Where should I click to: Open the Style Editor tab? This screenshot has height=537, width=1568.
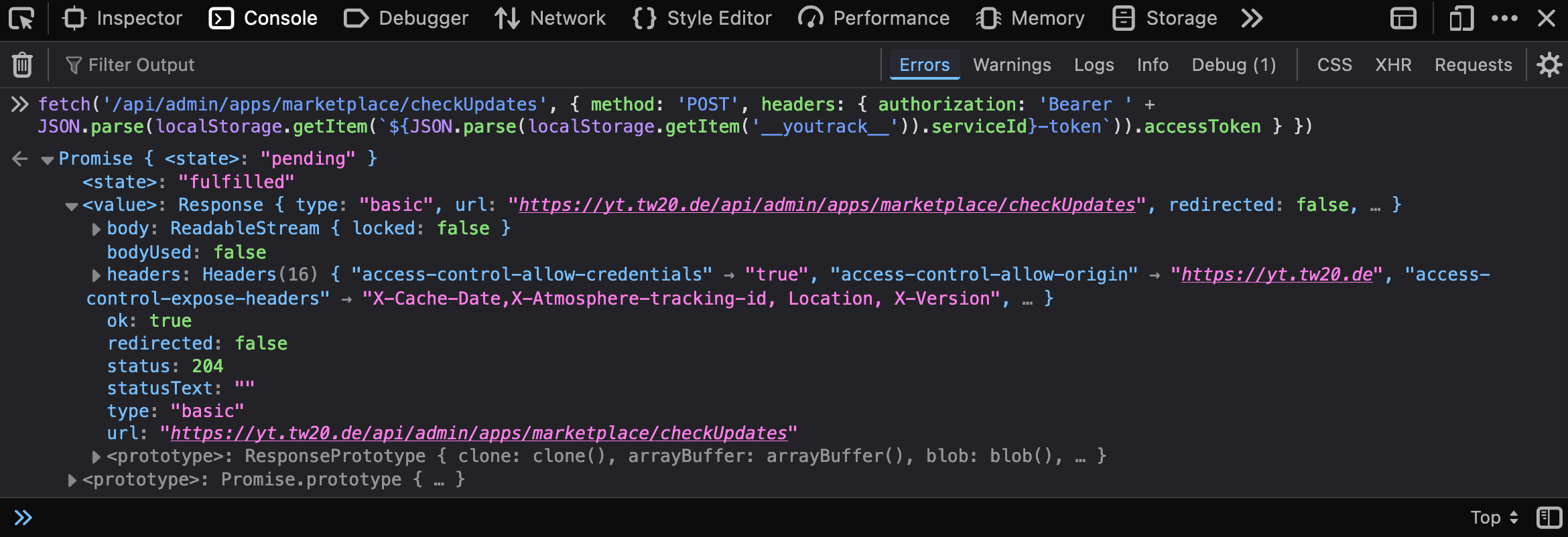pyautogui.click(x=702, y=18)
